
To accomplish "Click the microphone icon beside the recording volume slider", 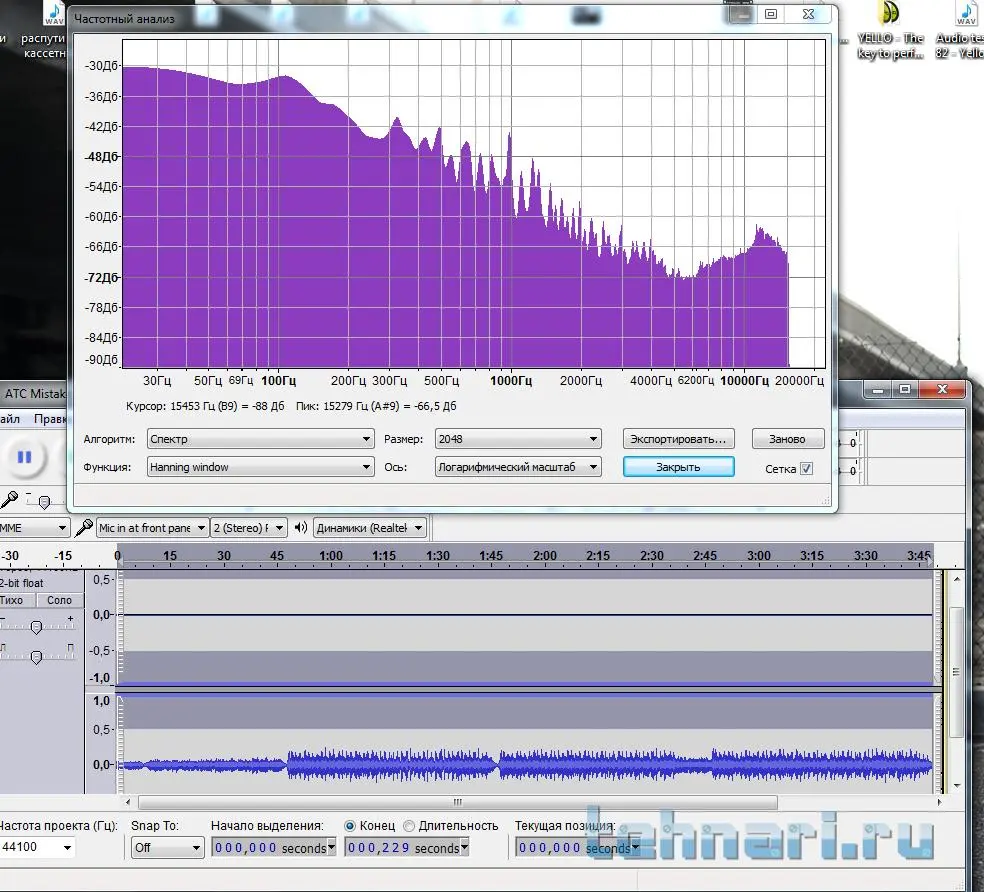I will click(x=9, y=498).
